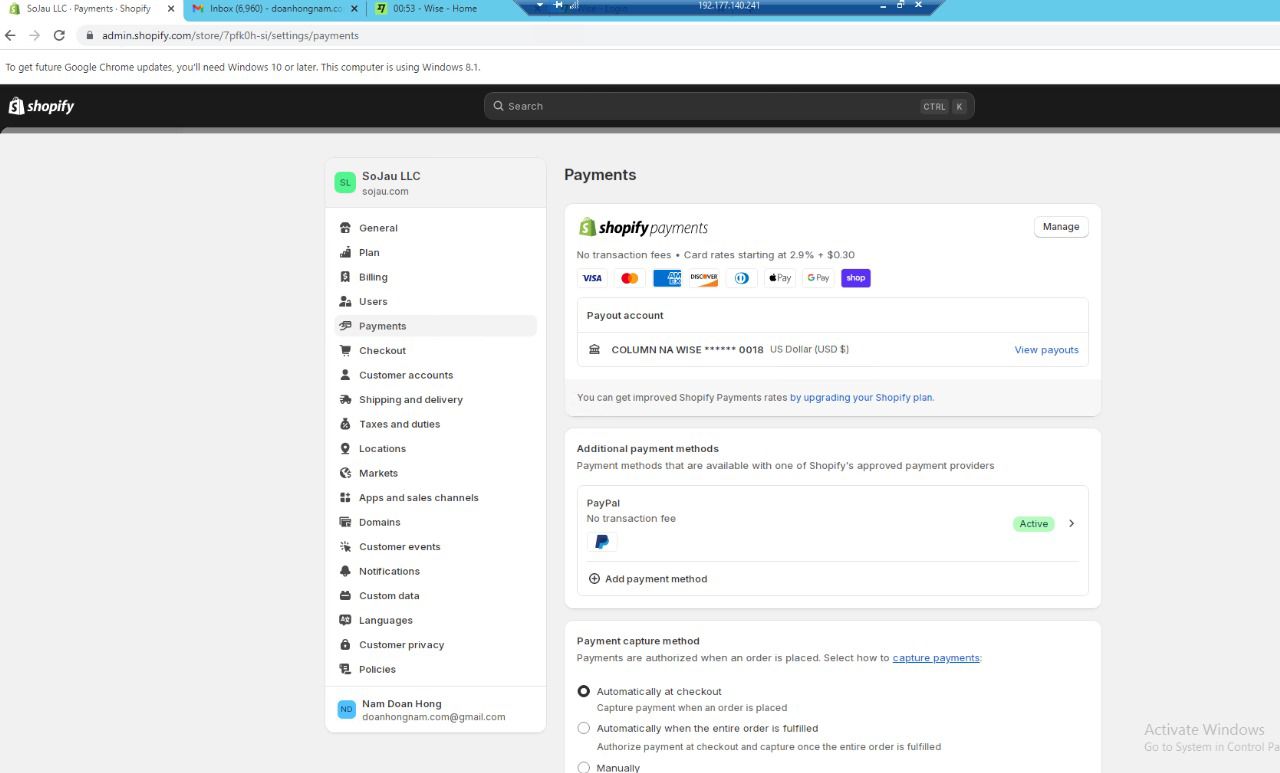Click the Shop Pay purple icon

pyautogui.click(x=856, y=278)
